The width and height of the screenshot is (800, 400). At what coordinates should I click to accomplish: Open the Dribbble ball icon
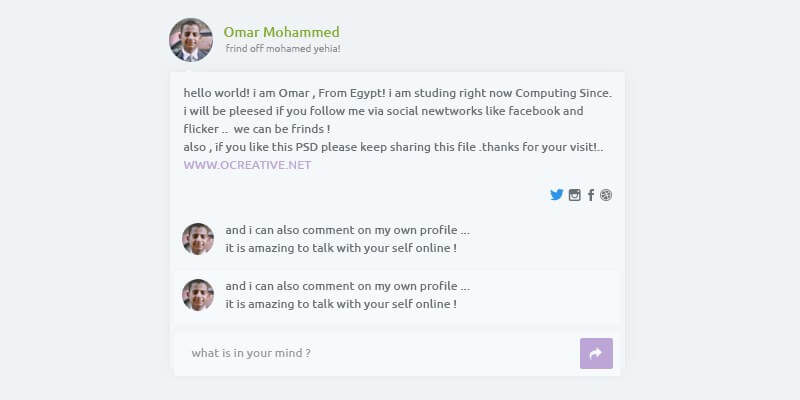coord(606,195)
